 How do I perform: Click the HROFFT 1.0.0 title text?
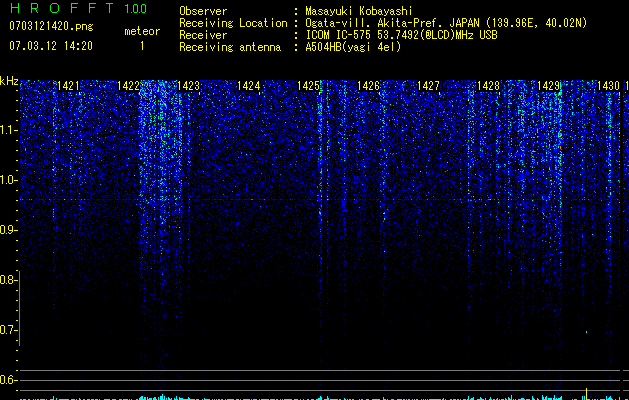[x=78, y=8]
